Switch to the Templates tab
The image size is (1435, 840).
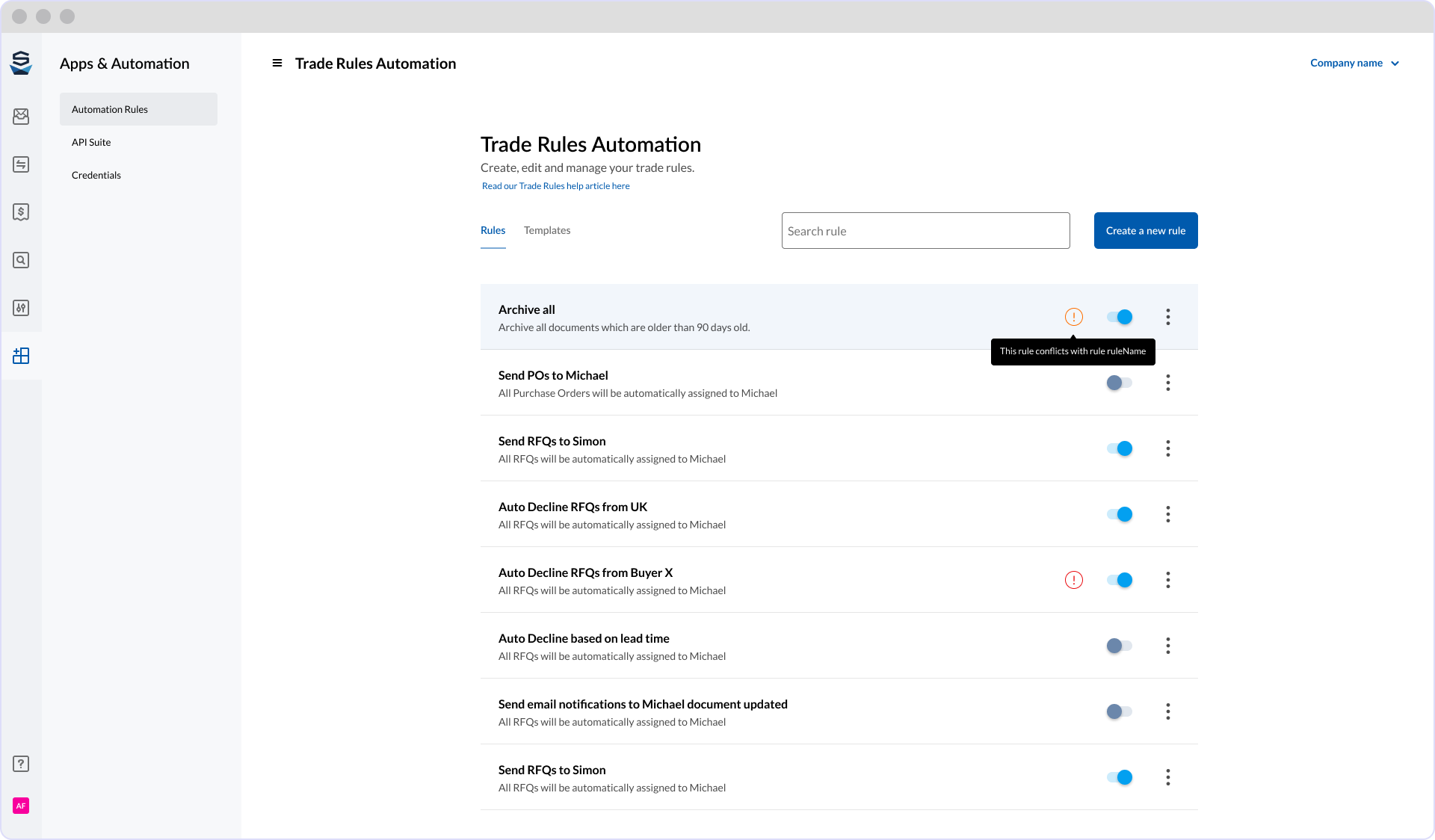click(547, 230)
